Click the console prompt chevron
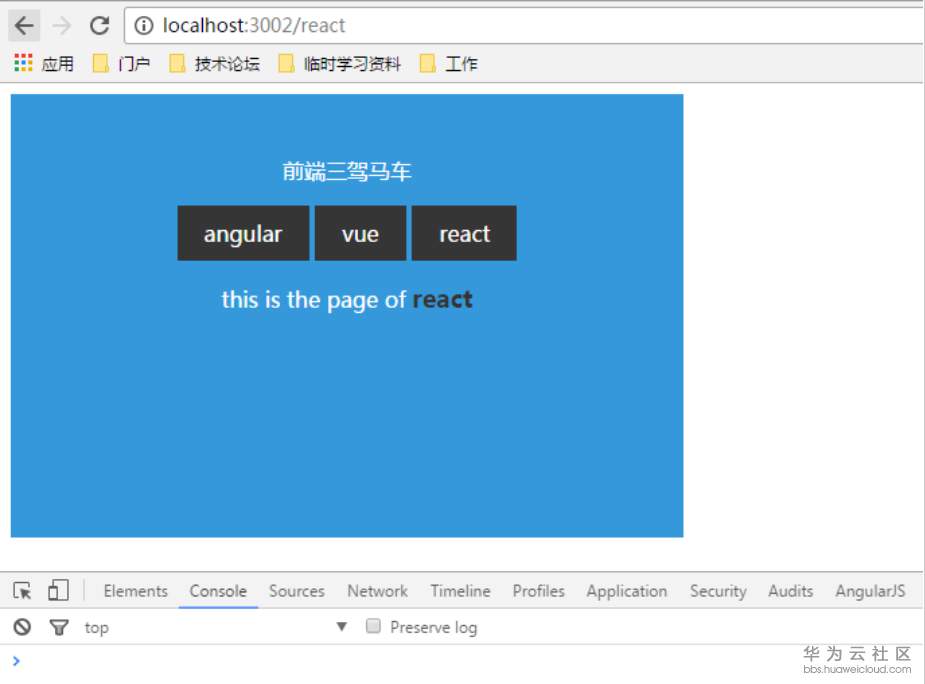The image size is (925, 684). coord(16,661)
